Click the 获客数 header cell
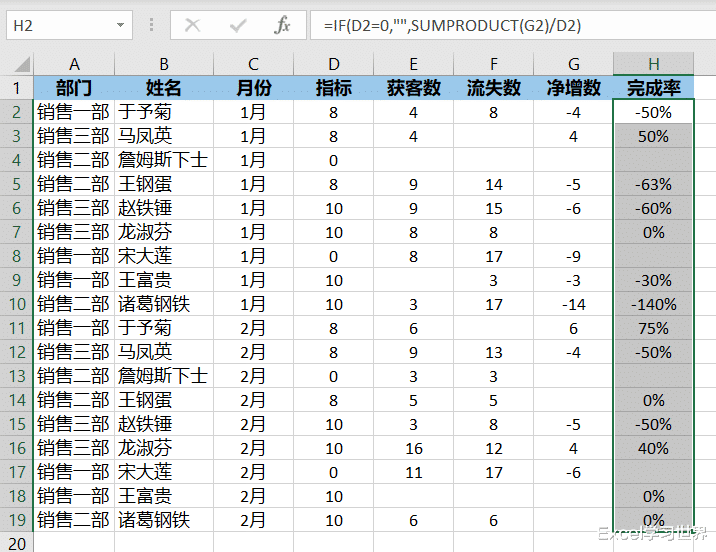The width and height of the screenshot is (716, 552). pyautogui.click(x=414, y=88)
